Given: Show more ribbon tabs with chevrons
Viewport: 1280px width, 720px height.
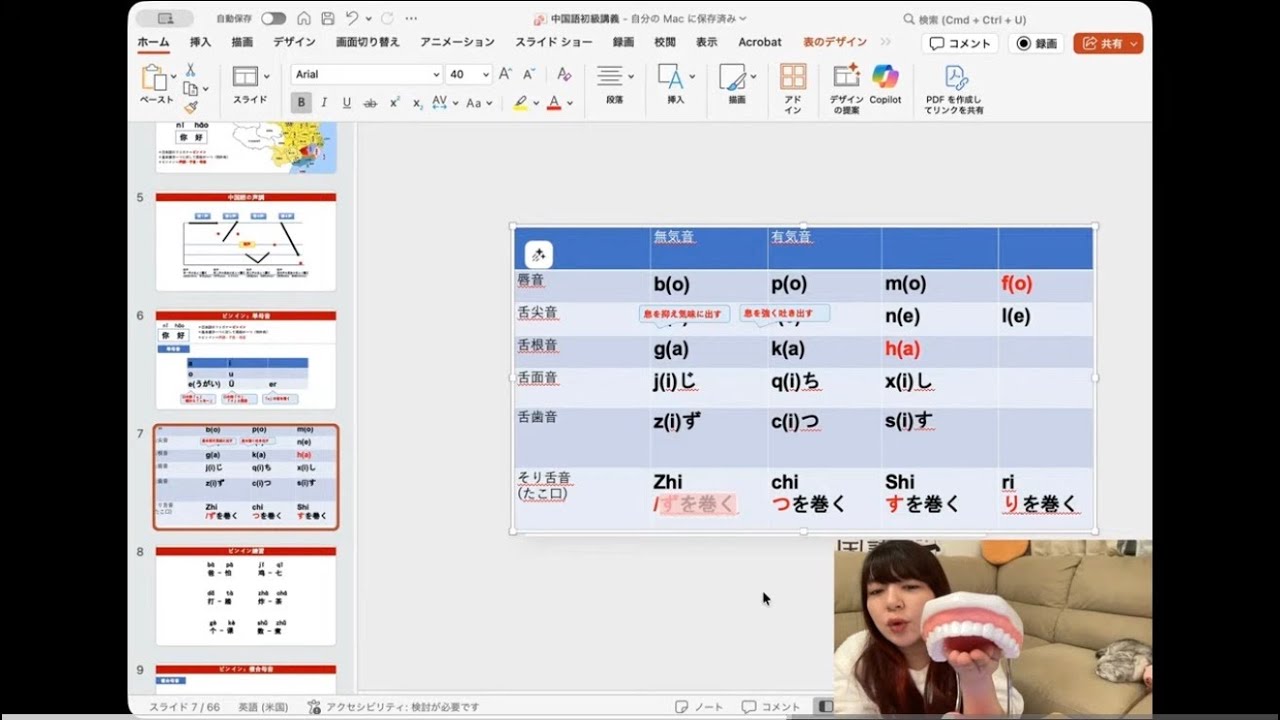Looking at the screenshot, I should click(885, 42).
